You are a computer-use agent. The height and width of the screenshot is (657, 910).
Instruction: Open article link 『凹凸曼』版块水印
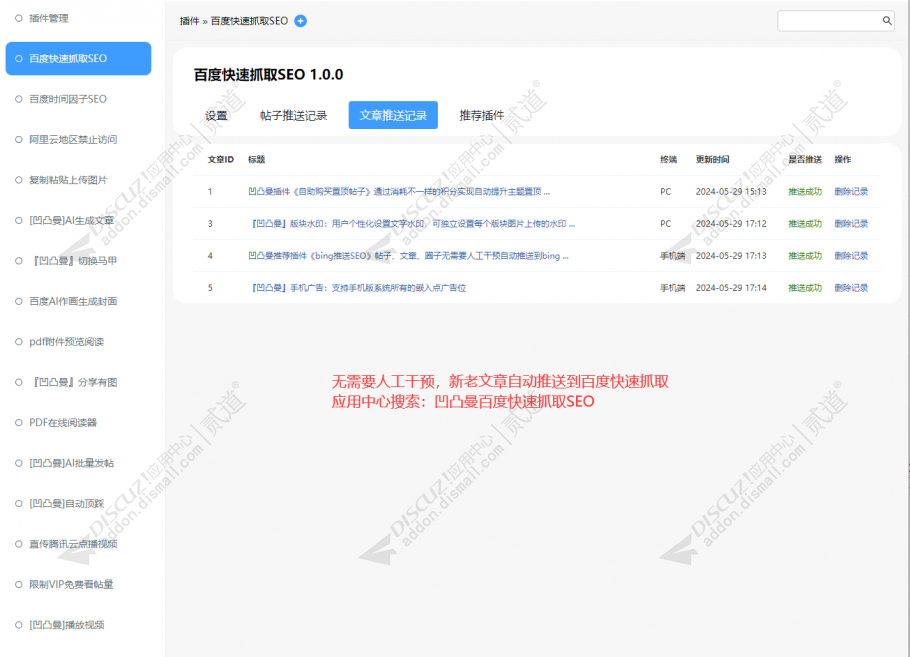[411, 223]
